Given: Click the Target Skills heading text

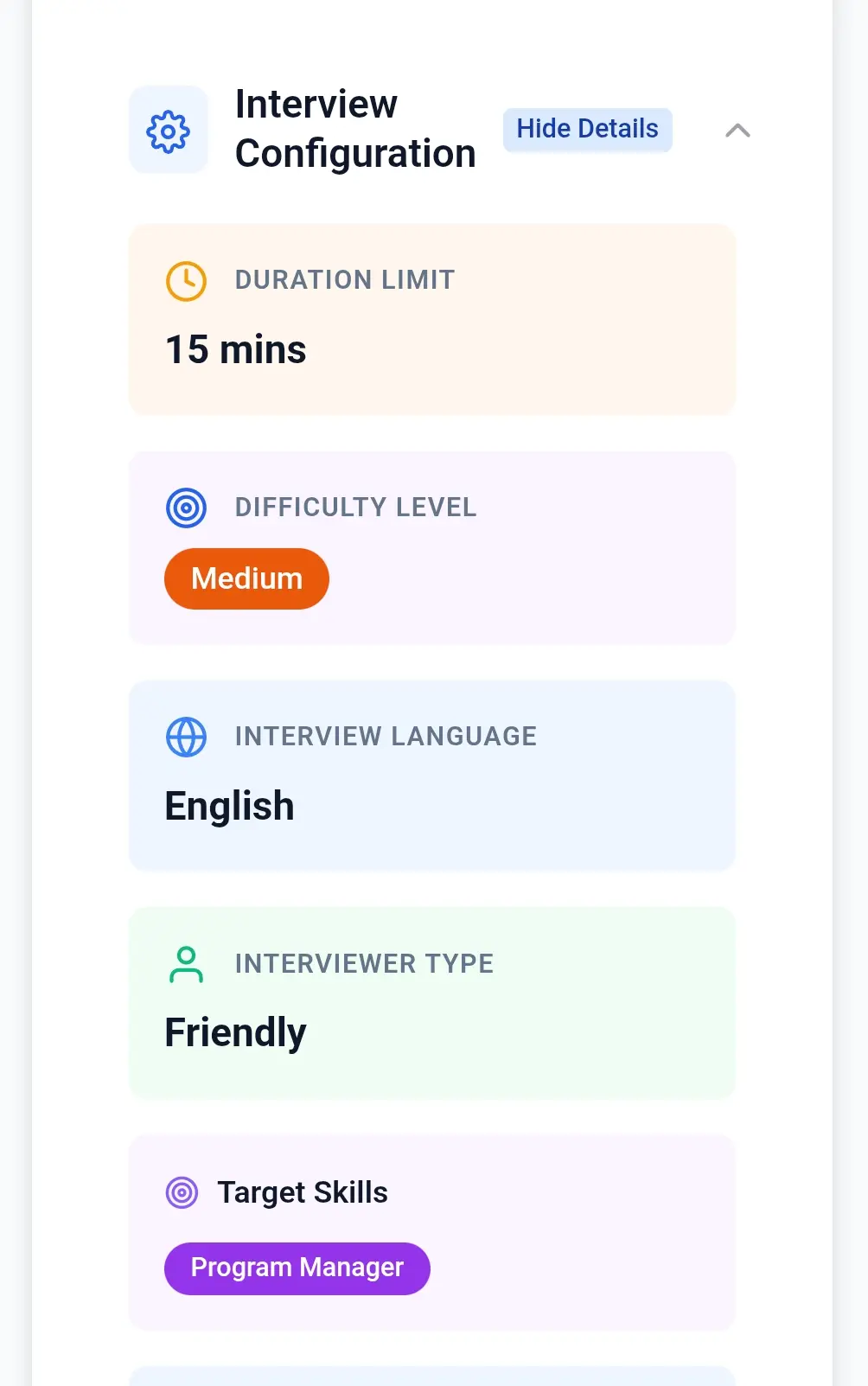Looking at the screenshot, I should pos(302,1193).
